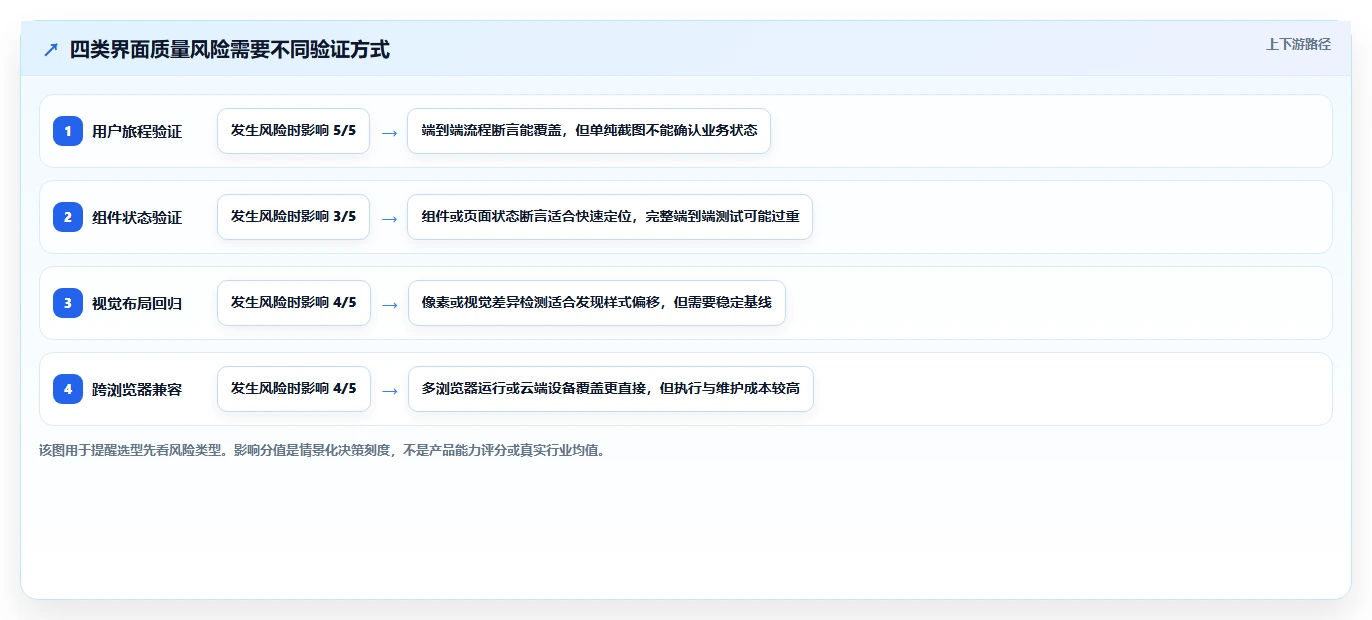The image size is (1372, 620).
Task: Select the number 3 badge
Action: (x=68, y=303)
